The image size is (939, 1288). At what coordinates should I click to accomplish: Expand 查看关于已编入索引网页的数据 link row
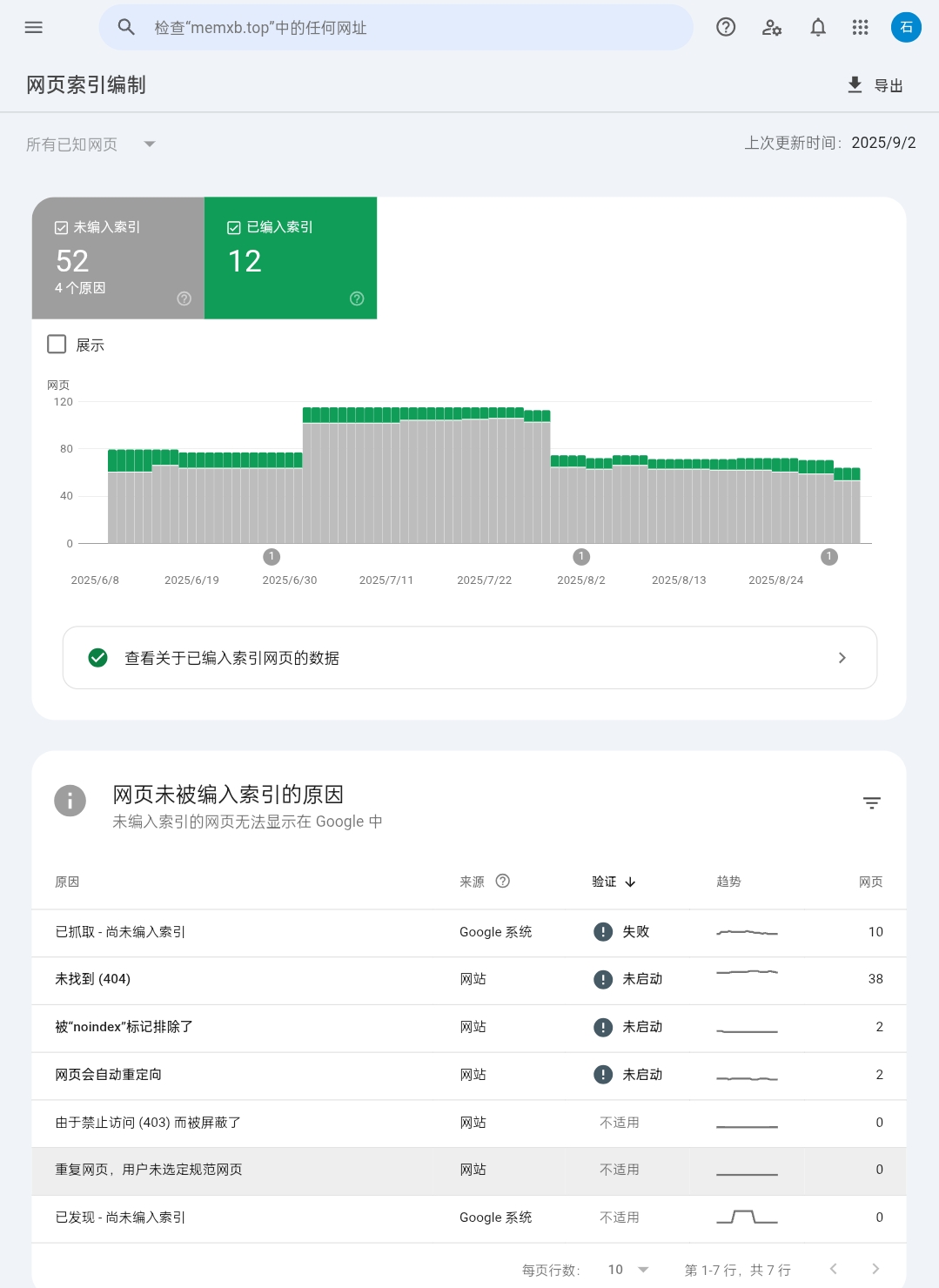[x=470, y=658]
